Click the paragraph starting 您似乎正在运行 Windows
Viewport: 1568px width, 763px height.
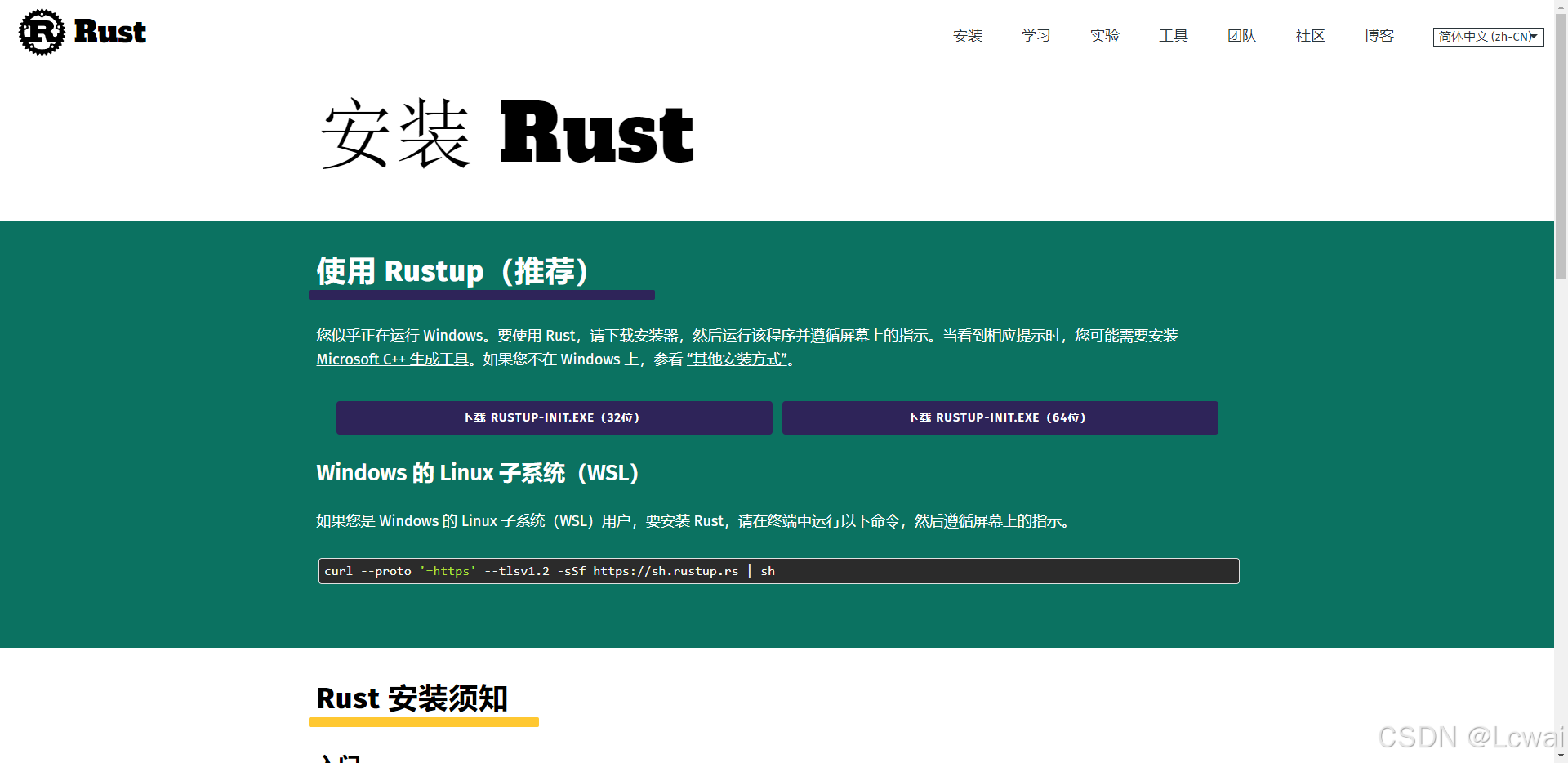click(x=747, y=347)
